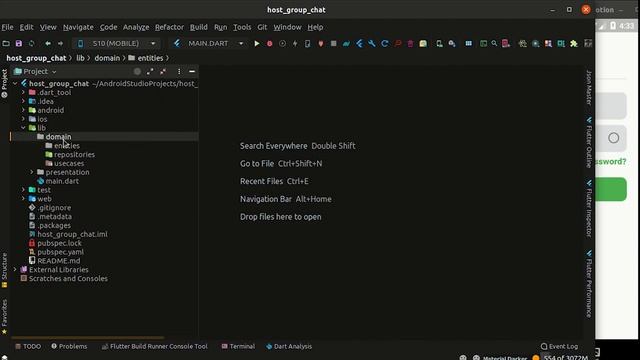Expand the android folder arrow
The height and width of the screenshot is (360, 640).
23,110
